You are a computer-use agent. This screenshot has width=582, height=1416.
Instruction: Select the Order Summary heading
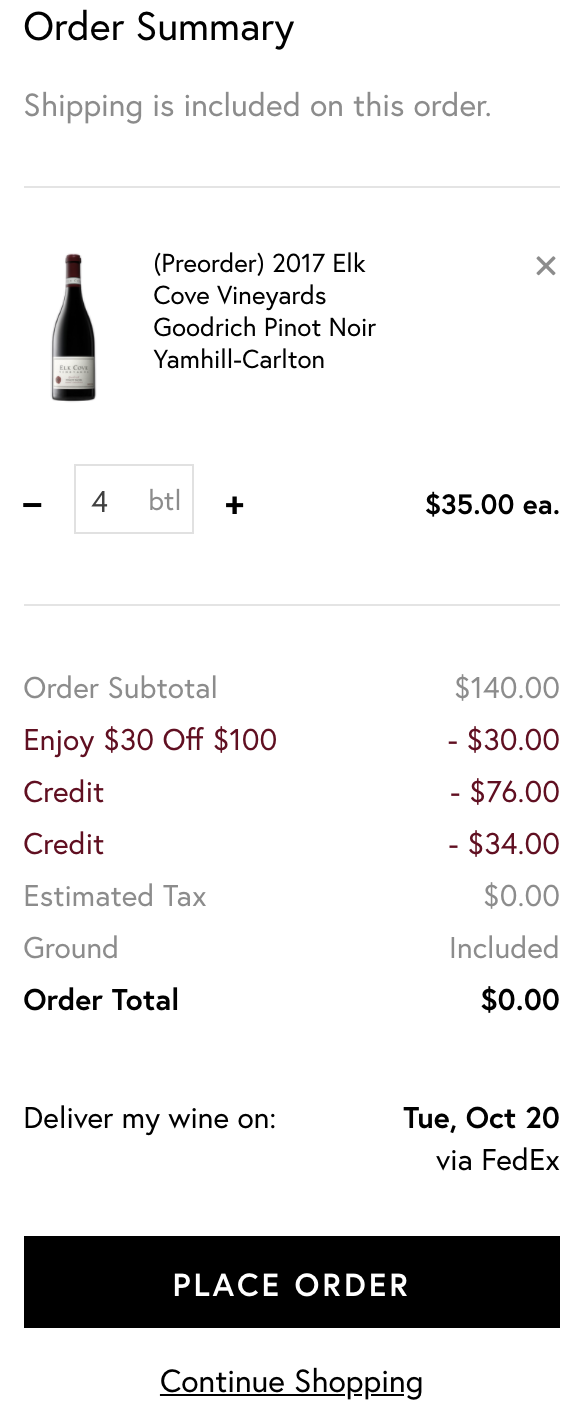click(x=159, y=28)
